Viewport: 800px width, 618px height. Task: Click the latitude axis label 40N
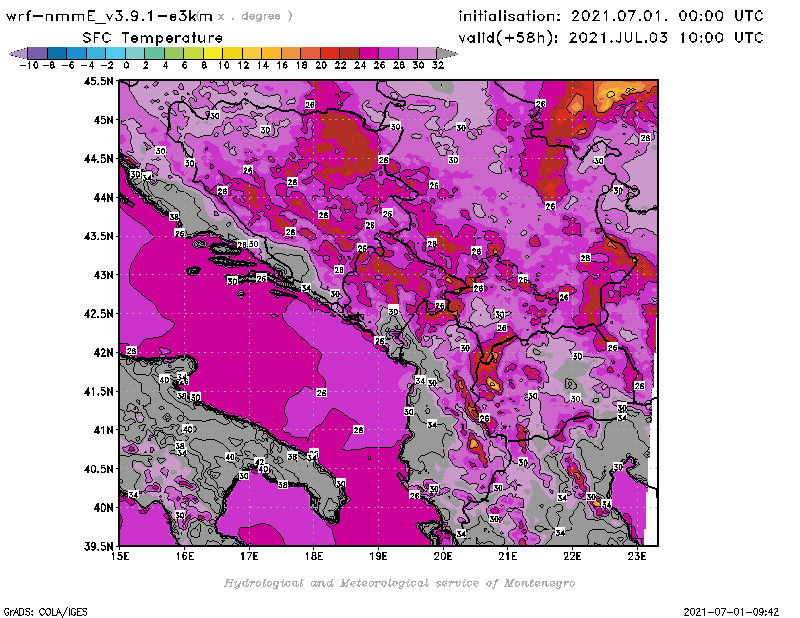pos(103,508)
